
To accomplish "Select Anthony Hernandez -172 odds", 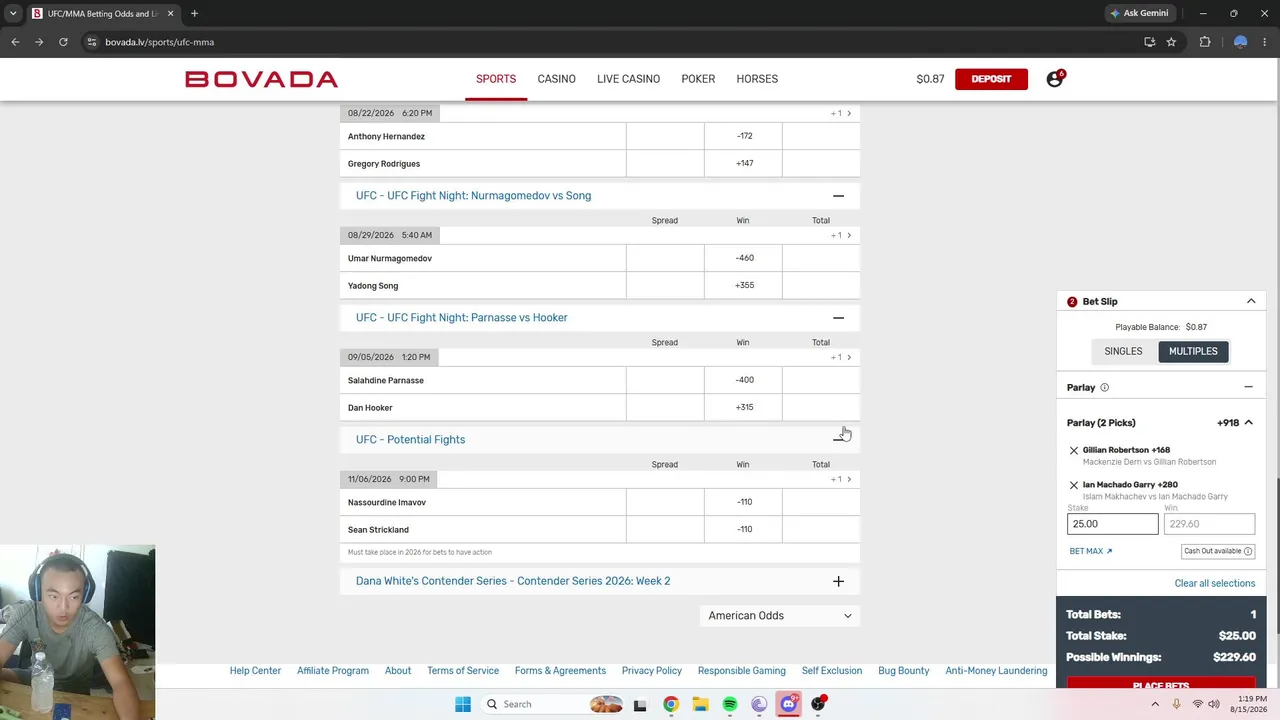I will (743, 136).
